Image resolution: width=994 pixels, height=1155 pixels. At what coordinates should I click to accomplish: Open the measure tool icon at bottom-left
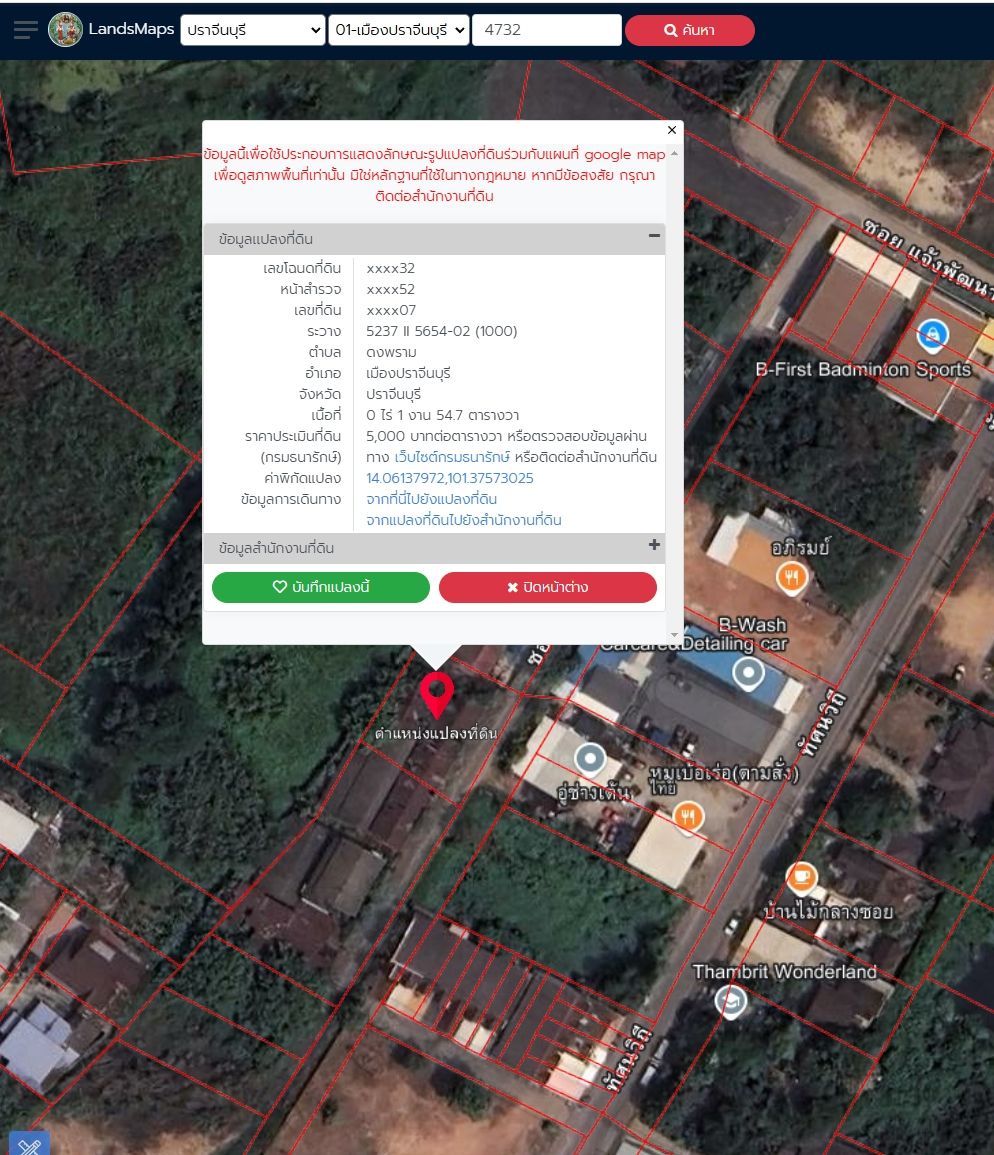(x=29, y=1144)
